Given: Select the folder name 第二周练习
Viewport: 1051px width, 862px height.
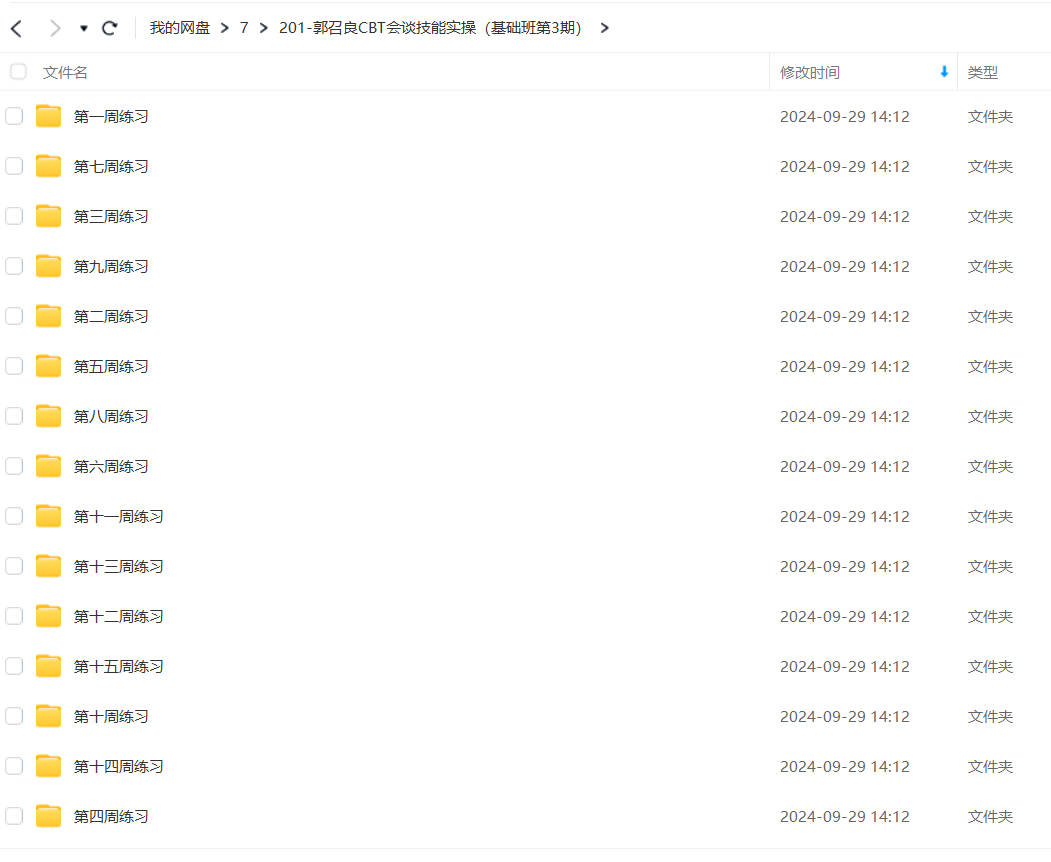Looking at the screenshot, I should [111, 316].
